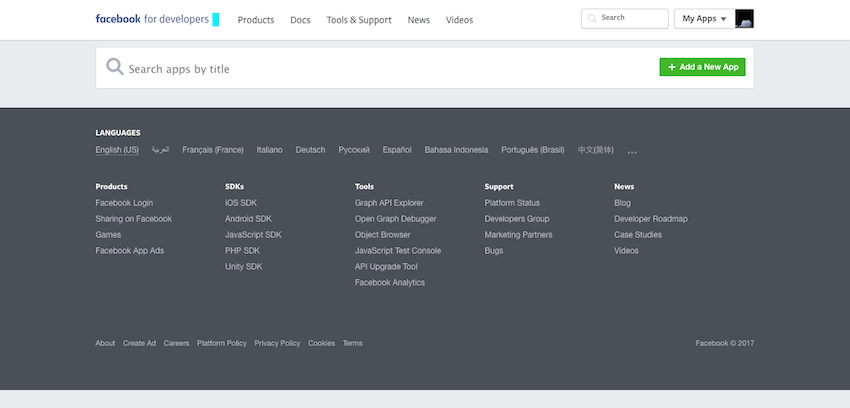
Task: Open the Platform Status link
Action: pos(512,203)
